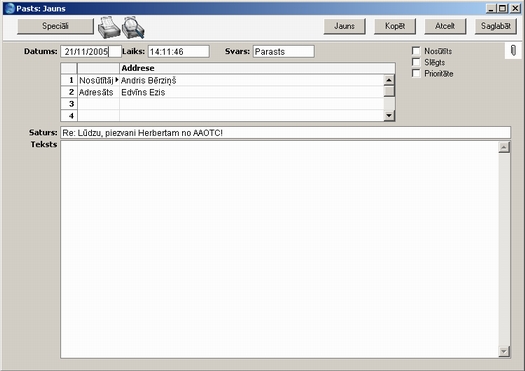Click the Jauns button
This screenshot has height=371, width=525.
click(344, 26)
